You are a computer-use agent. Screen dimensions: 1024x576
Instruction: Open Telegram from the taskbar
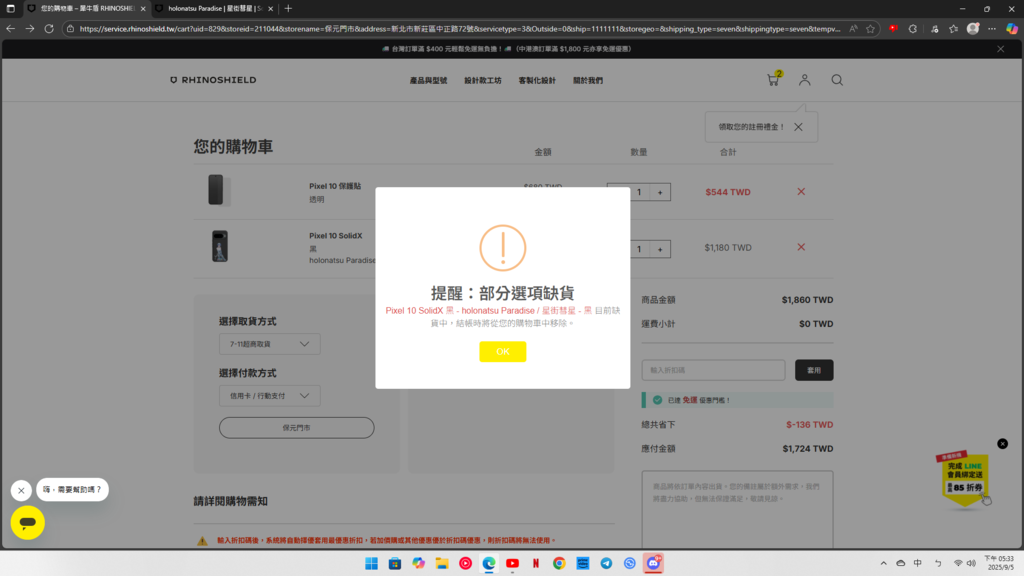(x=606, y=563)
